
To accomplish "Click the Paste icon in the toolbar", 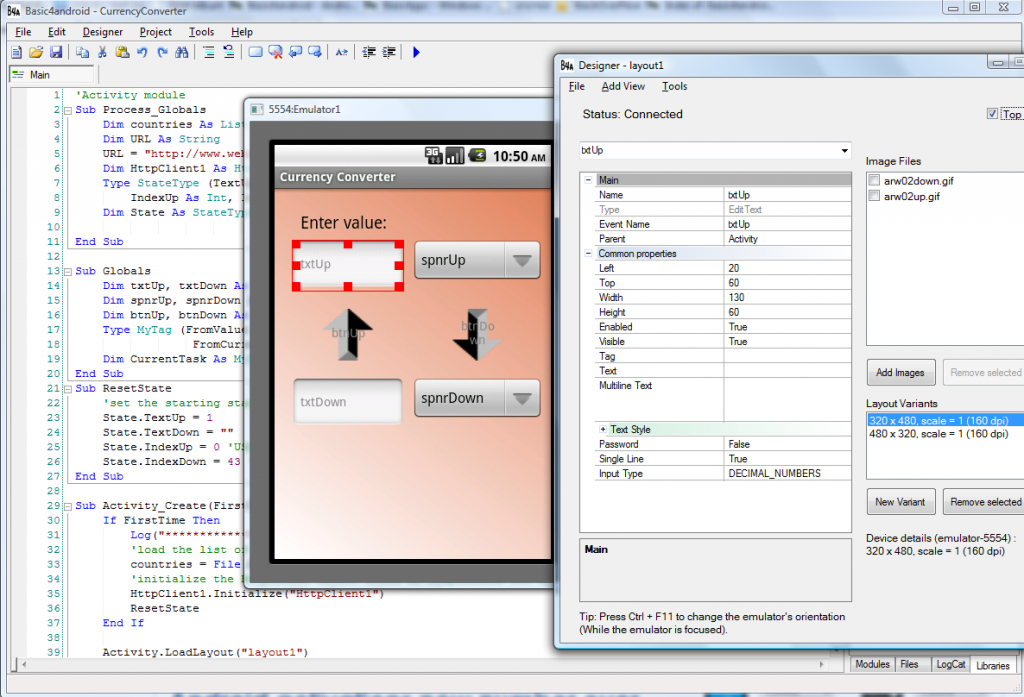I will [122, 52].
